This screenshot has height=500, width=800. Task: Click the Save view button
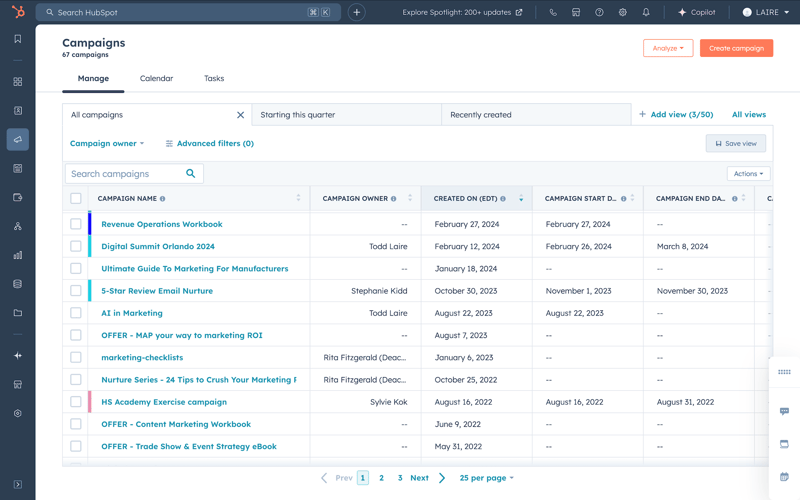pos(736,143)
